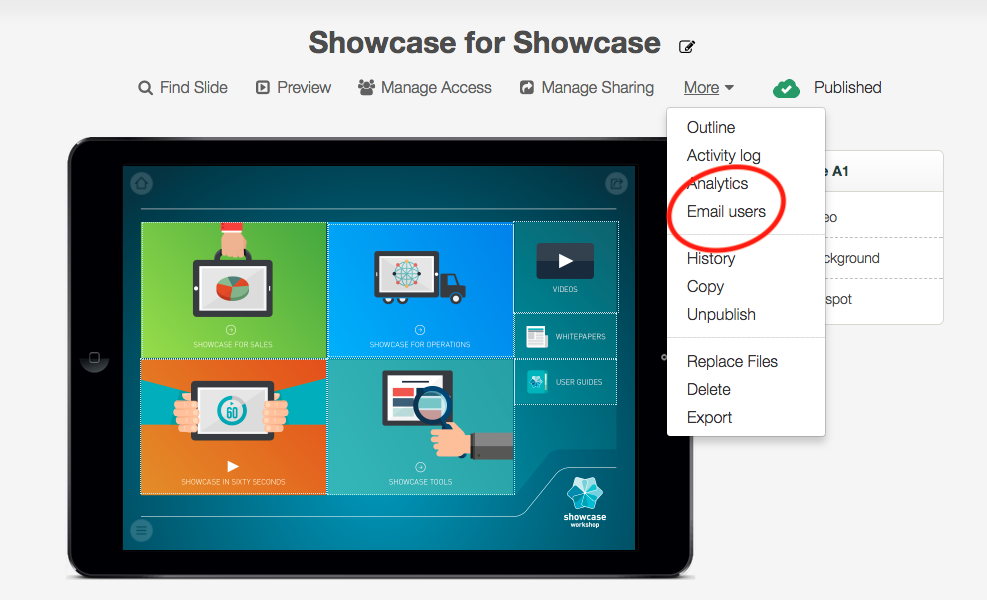Click the Showcase for Showcase title
The width and height of the screenshot is (987, 600).
(x=484, y=43)
